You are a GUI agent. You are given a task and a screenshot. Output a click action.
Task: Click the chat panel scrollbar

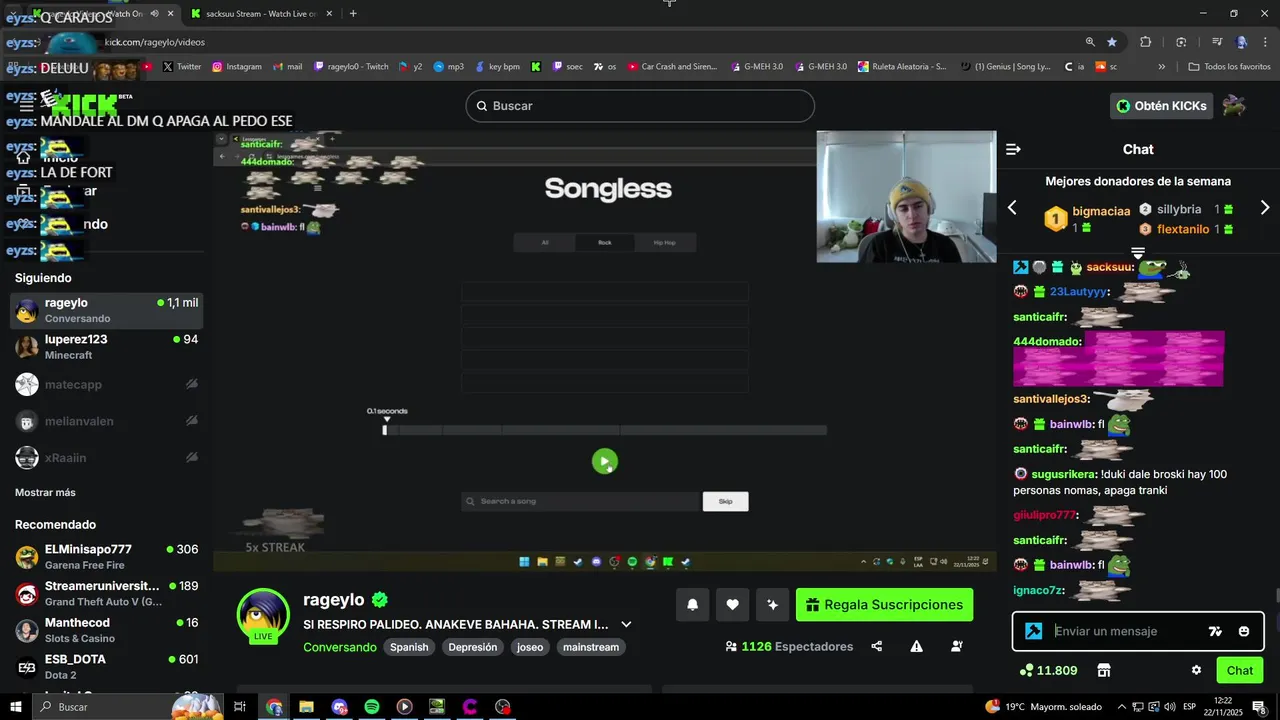[x=1276, y=597]
